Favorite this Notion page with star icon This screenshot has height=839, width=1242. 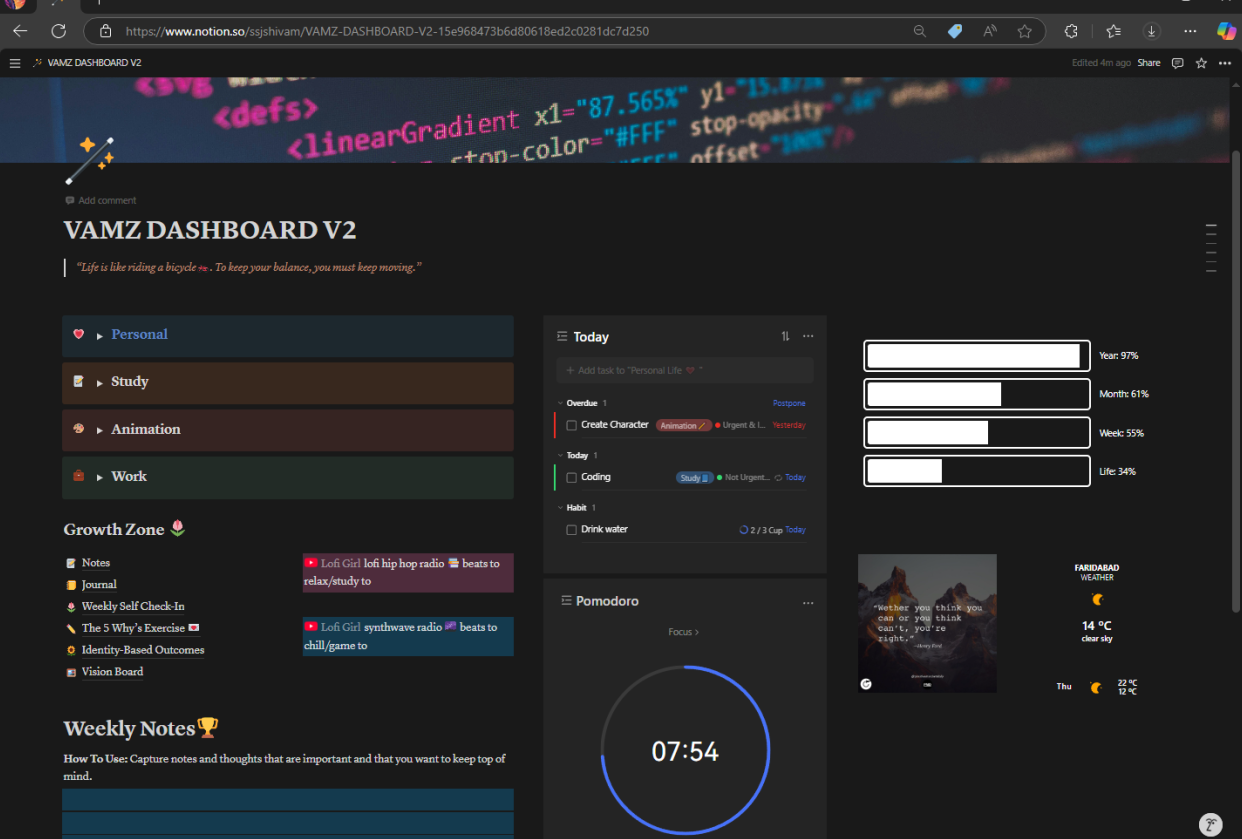point(1201,63)
